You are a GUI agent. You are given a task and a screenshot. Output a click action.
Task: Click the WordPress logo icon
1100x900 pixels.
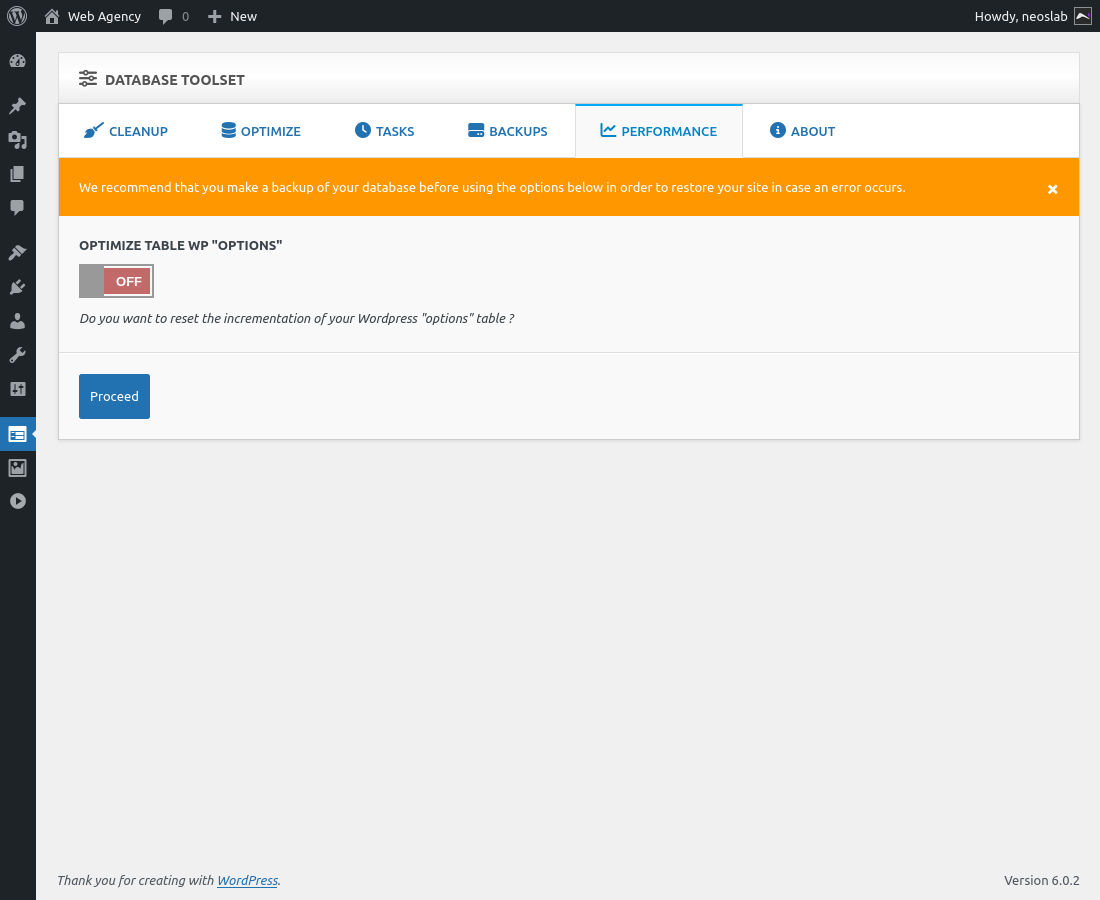(17, 15)
